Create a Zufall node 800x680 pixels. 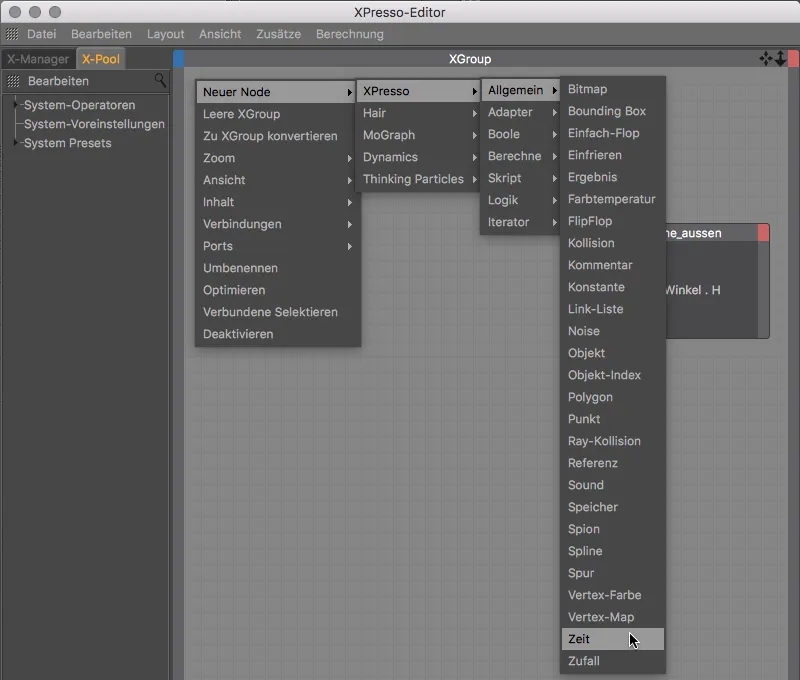coord(613,661)
